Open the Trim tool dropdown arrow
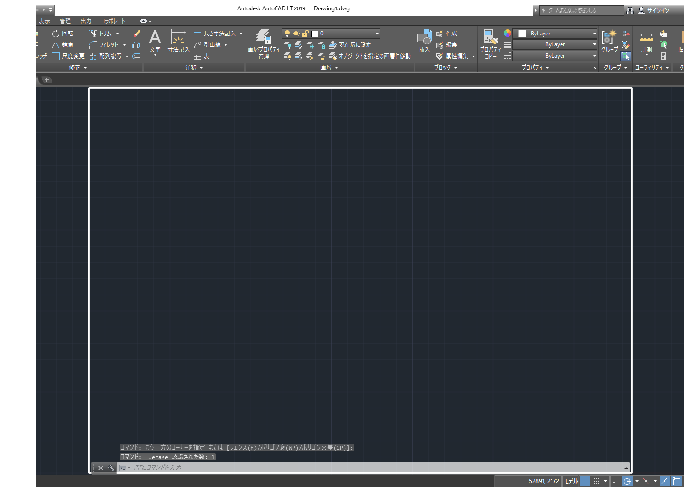697x489 pixels. (x=118, y=34)
